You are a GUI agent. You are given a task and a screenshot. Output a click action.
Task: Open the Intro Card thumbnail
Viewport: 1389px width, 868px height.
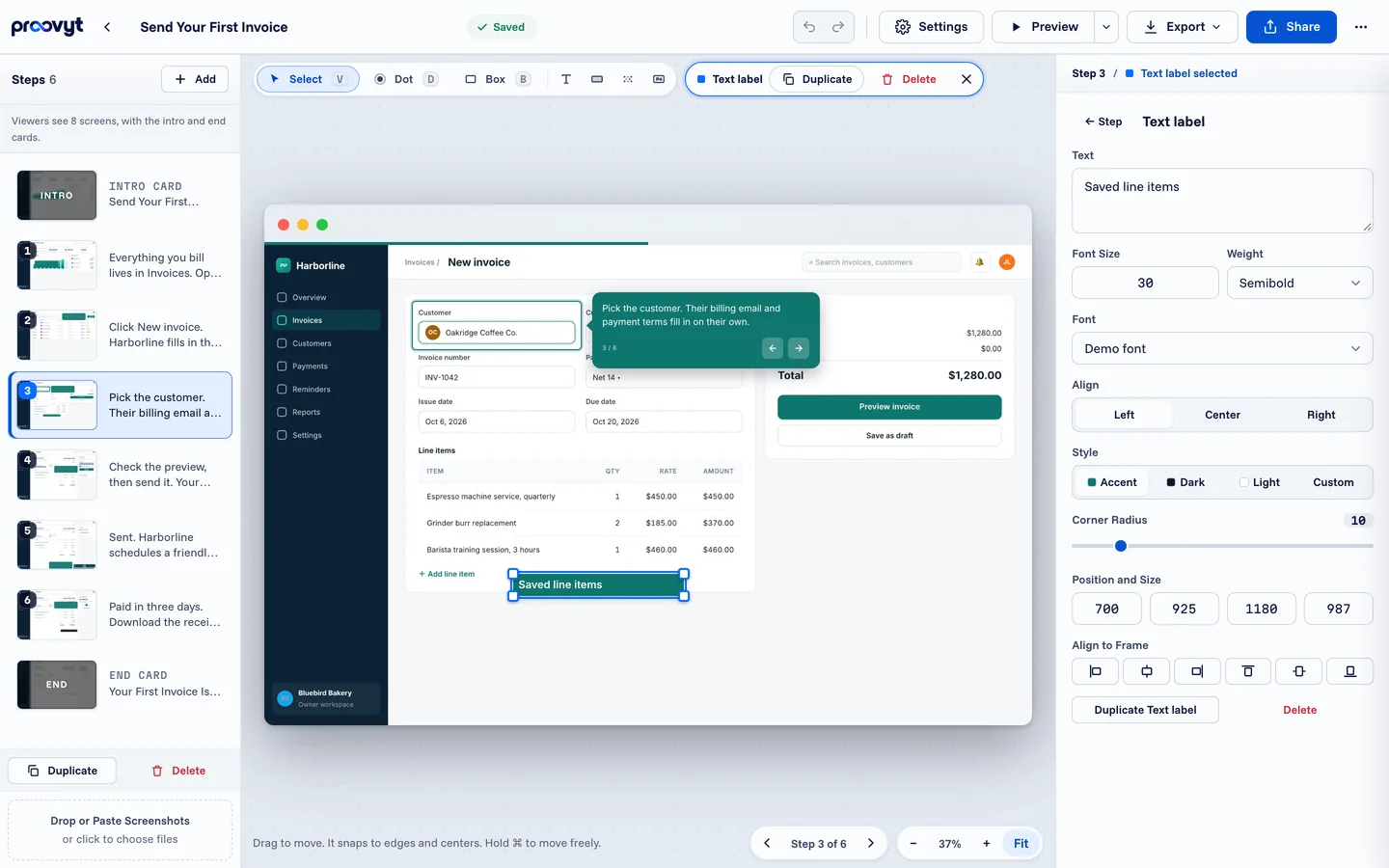[x=57, y=195]
